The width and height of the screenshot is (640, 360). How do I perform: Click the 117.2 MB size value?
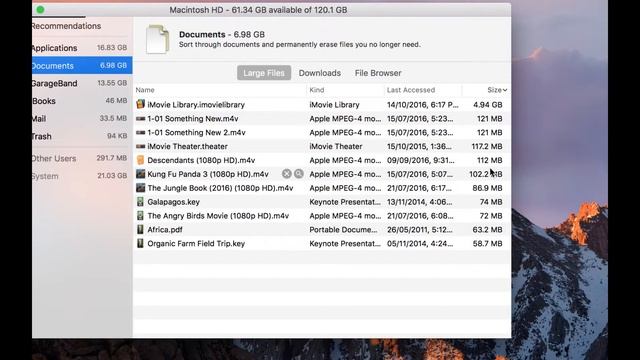[x=487, y=146]
